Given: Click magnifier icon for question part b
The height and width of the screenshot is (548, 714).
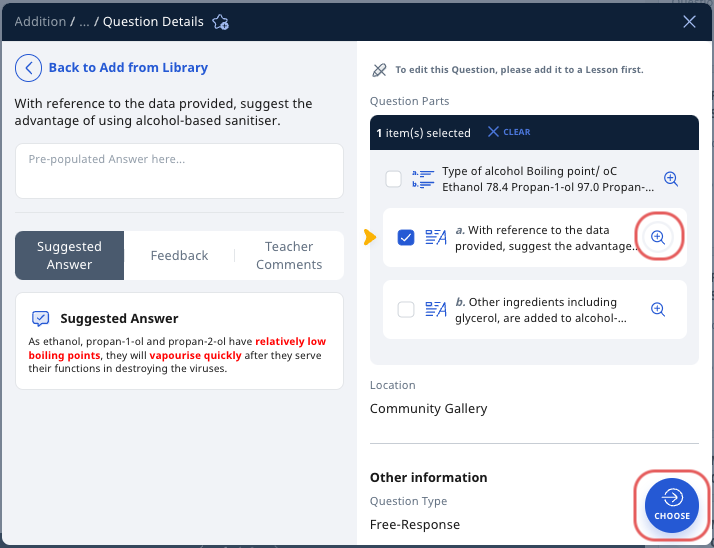Looking at the screenshot, I should (x=658, y=309).
